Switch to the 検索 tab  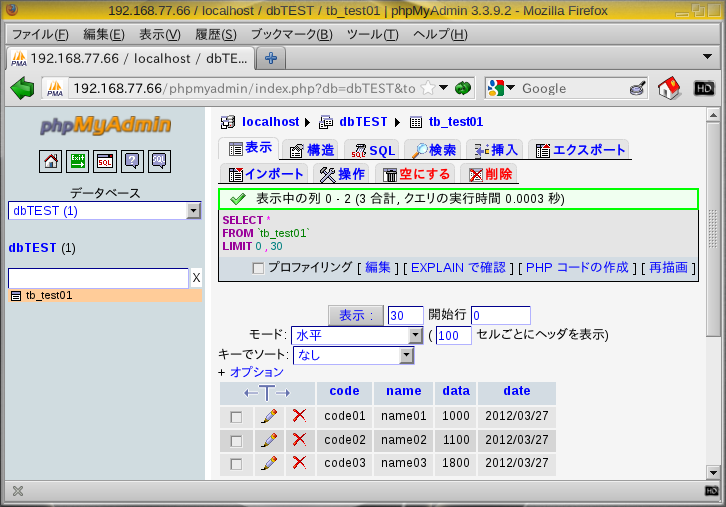434,150
